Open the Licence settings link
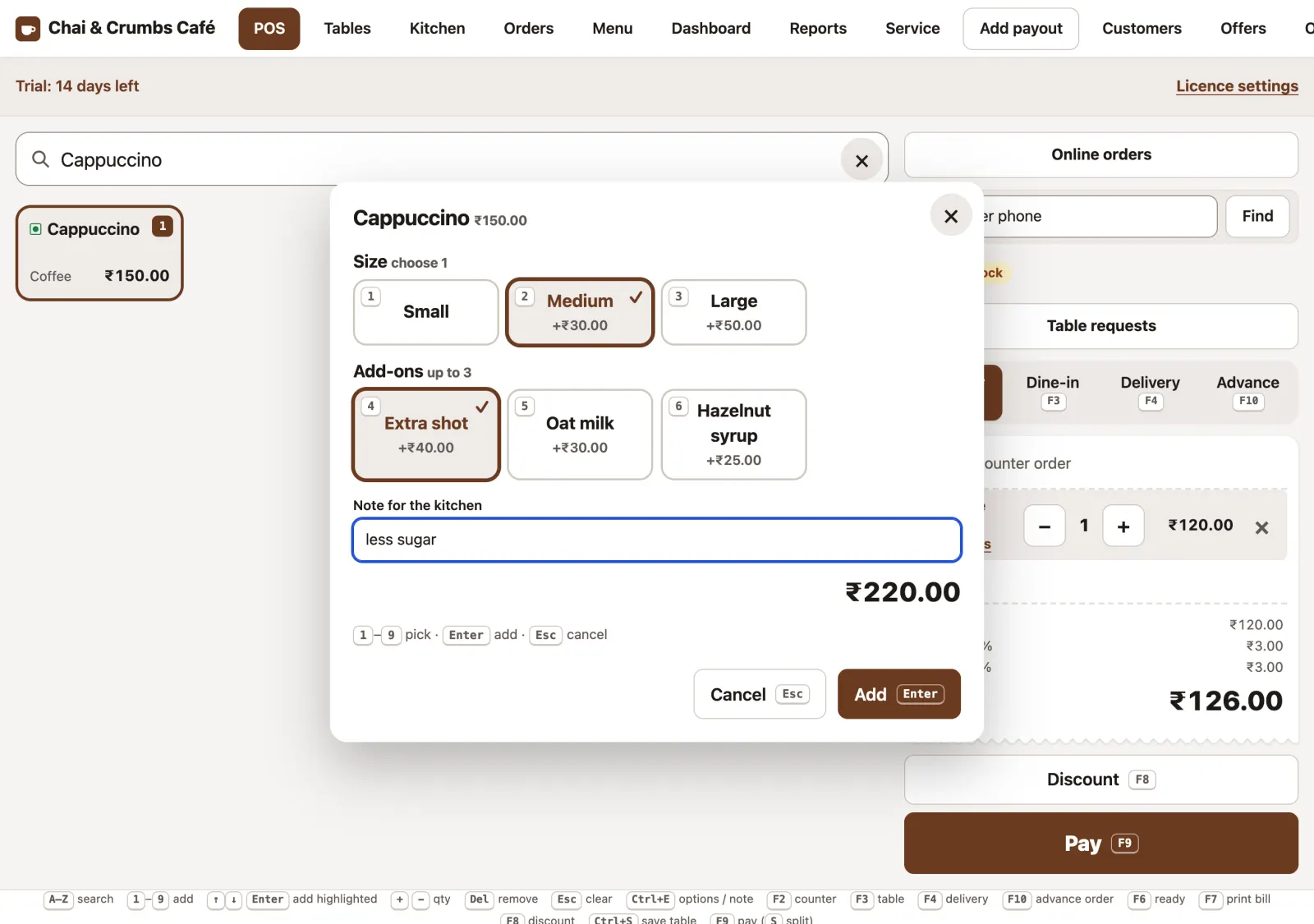Viewport: 1314px width, 924px height. pyautogui.click(x=1237, y=86)
